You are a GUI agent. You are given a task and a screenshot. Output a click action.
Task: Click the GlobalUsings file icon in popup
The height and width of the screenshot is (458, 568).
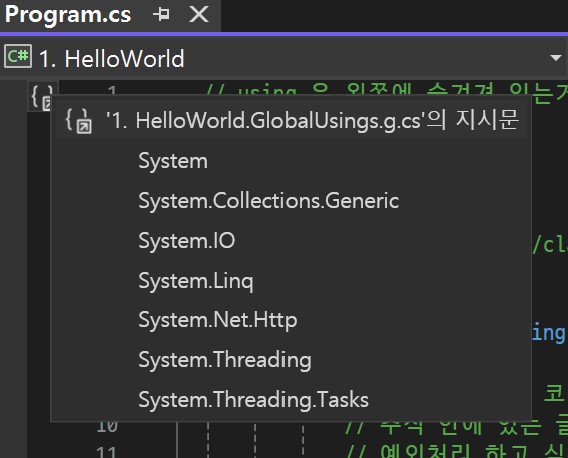[79, 121]
